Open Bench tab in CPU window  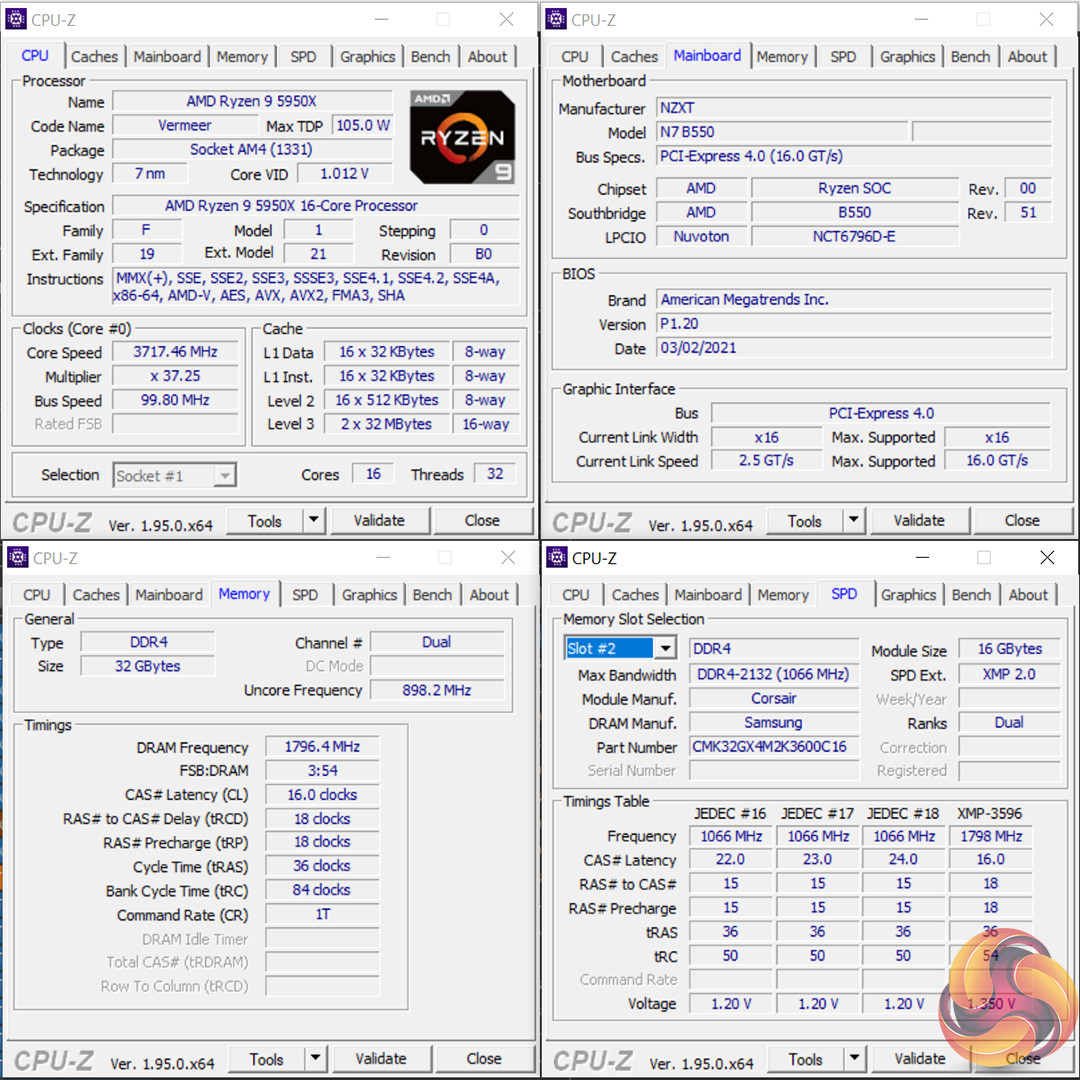pyautogui.click(x=430, y=56)
